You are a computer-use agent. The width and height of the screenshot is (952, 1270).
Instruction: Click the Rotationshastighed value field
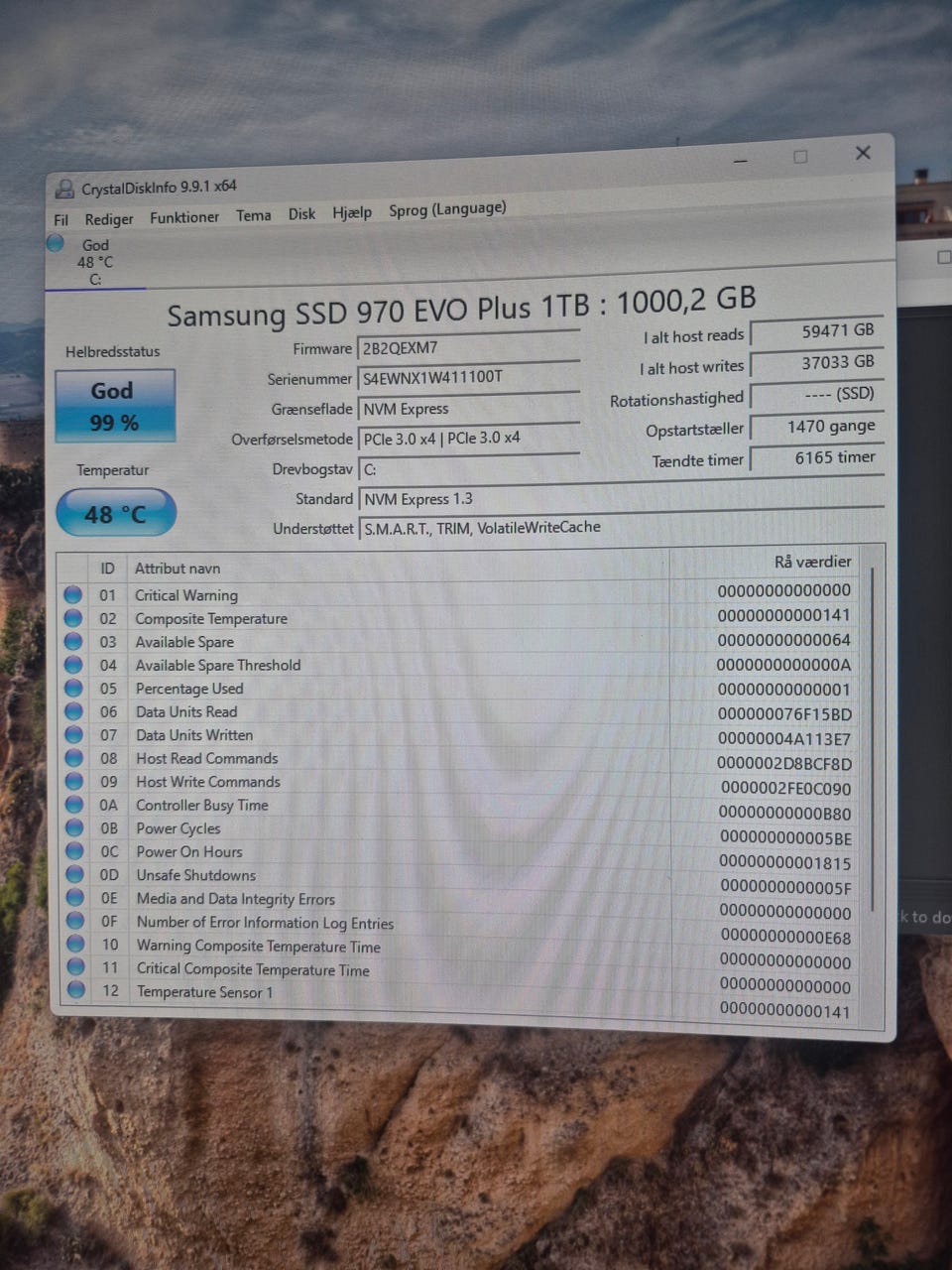pos(816,395)
